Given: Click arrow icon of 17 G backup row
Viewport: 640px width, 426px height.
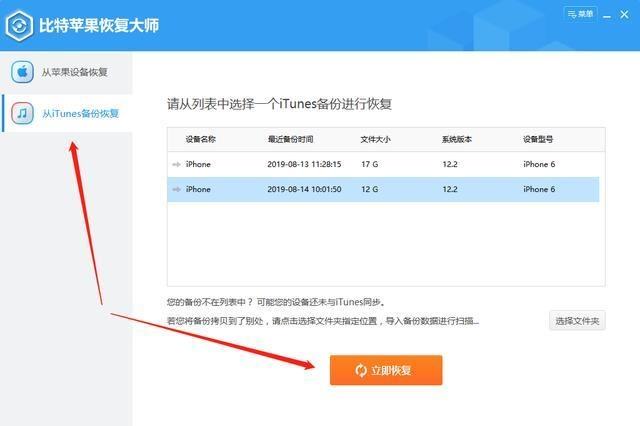Looking at the screenshot, I should tap(176, 164).
